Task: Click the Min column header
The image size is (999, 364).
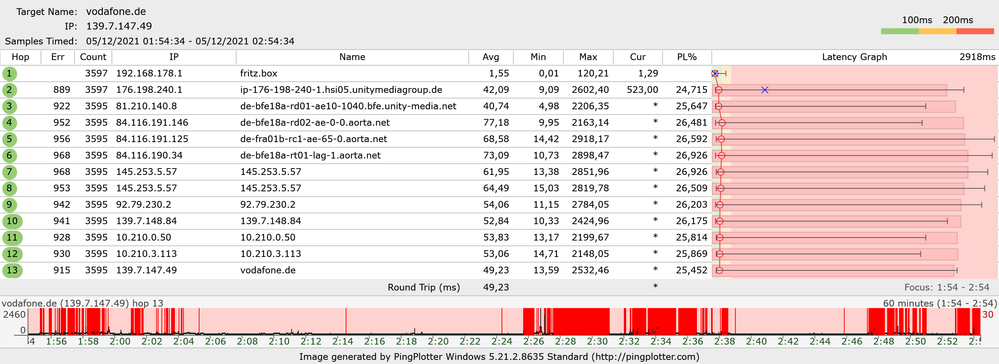Action: coord(538,57)
